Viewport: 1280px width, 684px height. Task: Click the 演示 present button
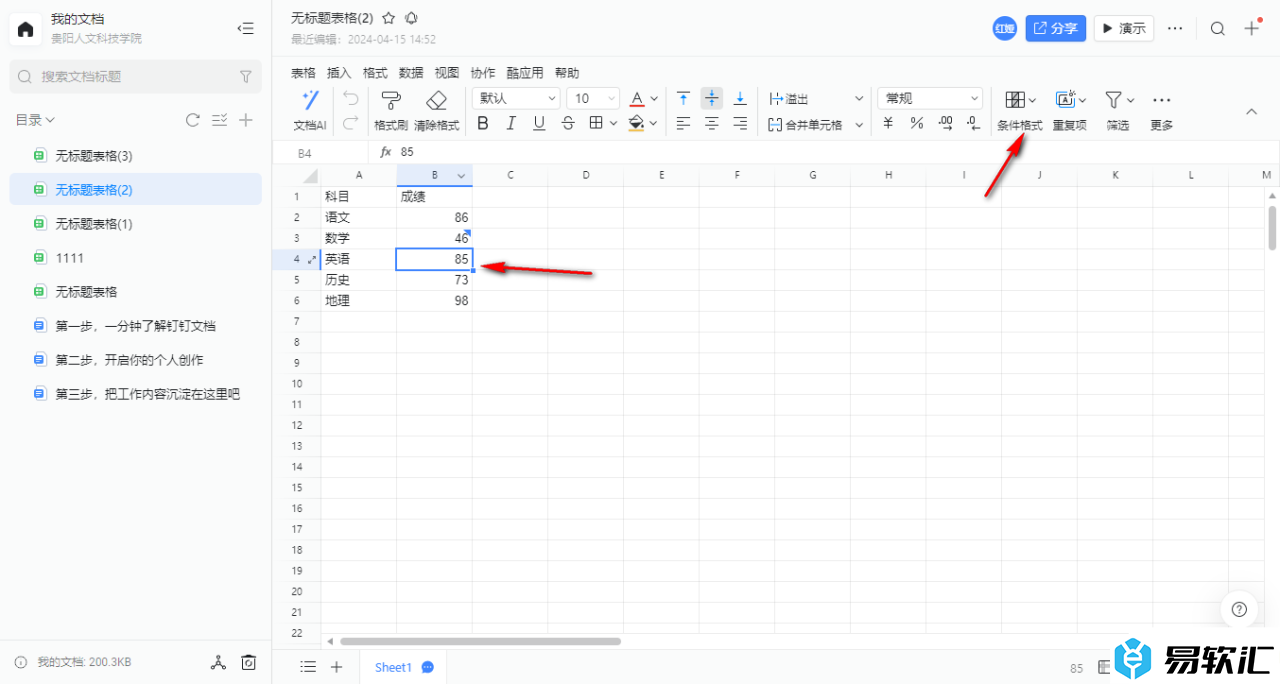1124,28
